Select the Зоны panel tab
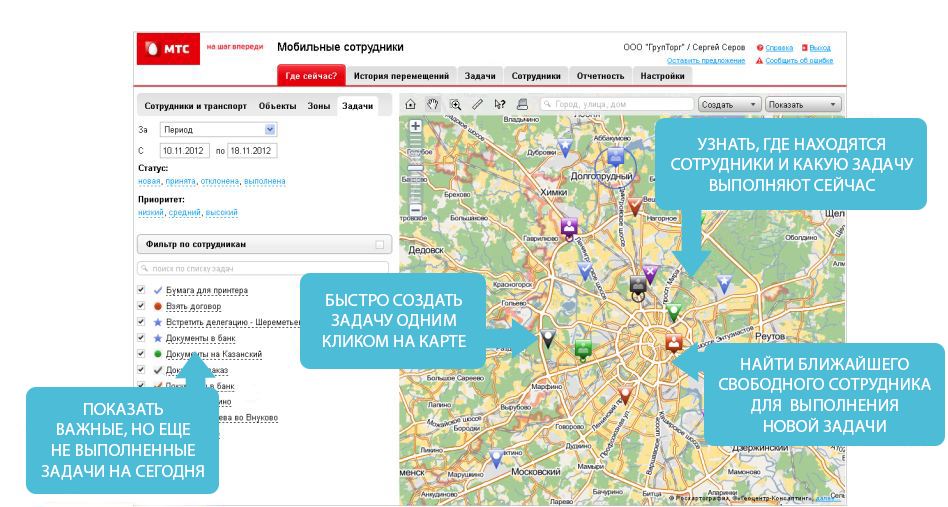The image size is (948, 507). tap(319, 106)
